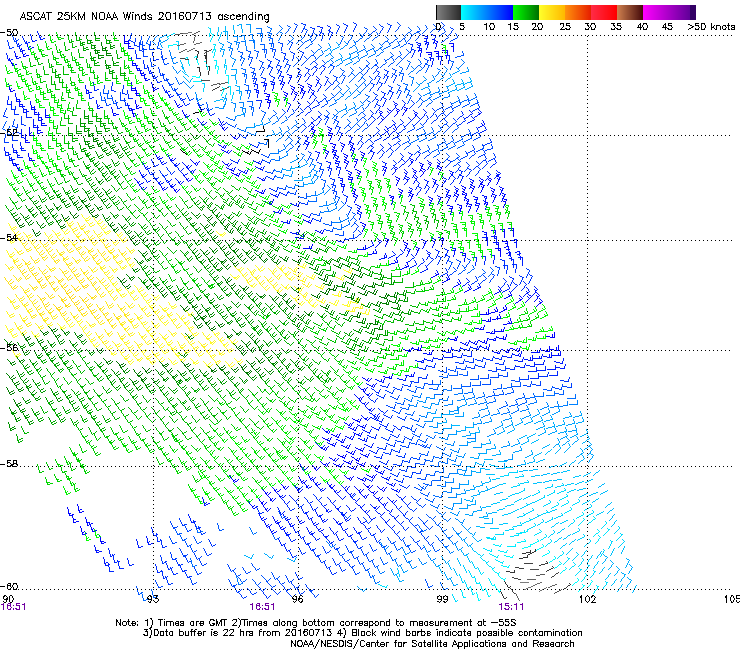Click the '10' legend scale label

(489, 27)
